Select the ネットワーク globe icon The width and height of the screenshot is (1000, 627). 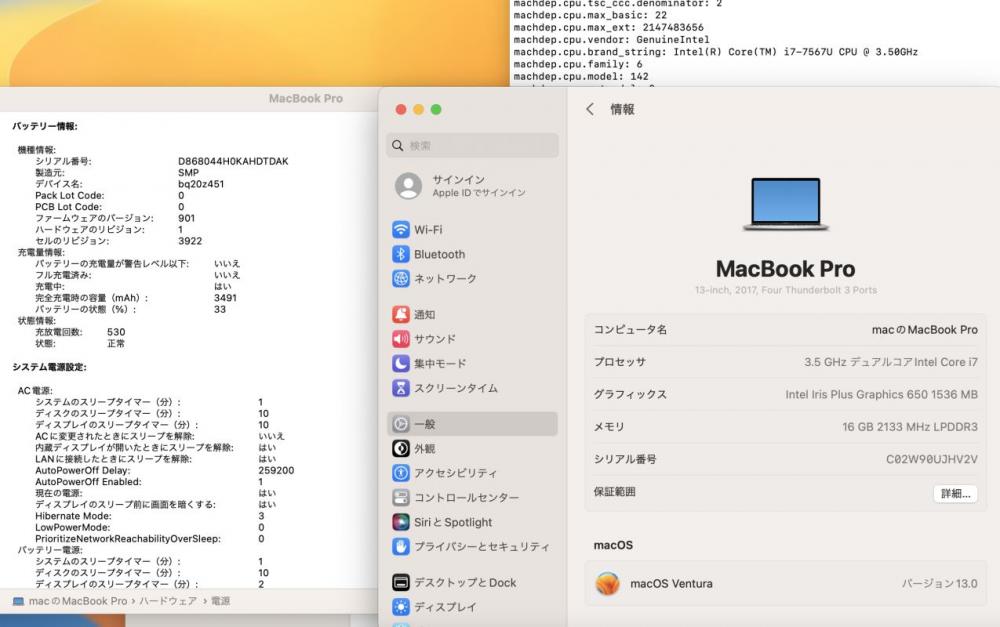coord(401,279)
